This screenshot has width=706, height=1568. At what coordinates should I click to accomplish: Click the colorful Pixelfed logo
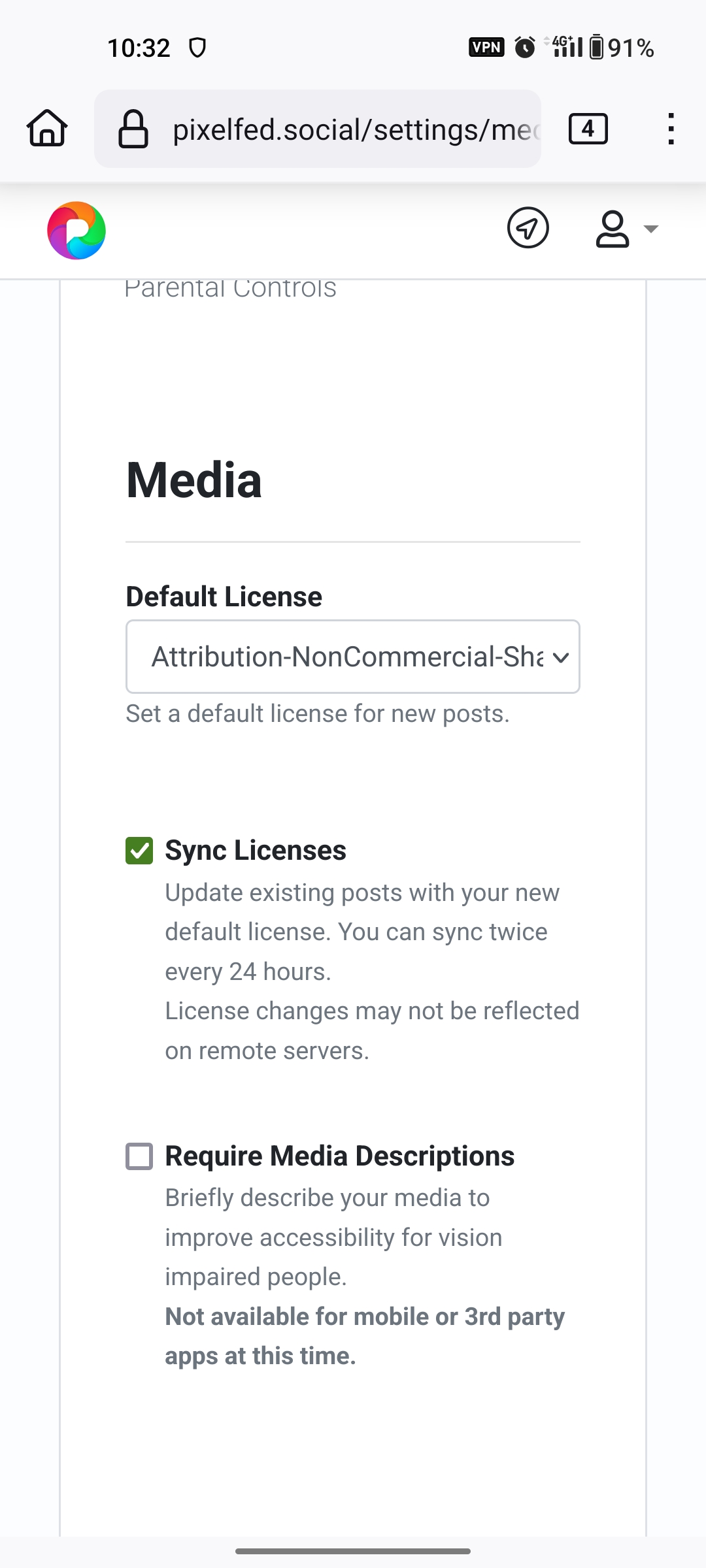click(x=76, y=231)
